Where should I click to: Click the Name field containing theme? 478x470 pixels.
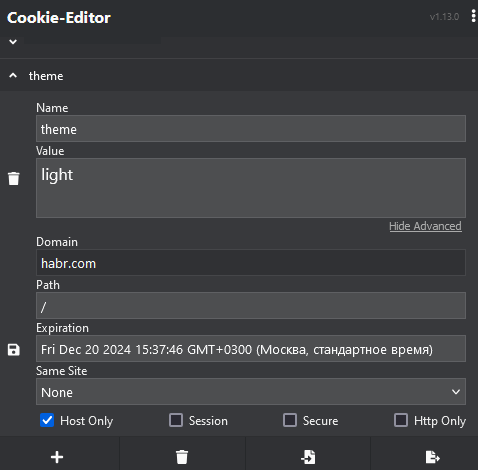click(x=251, y=129)
